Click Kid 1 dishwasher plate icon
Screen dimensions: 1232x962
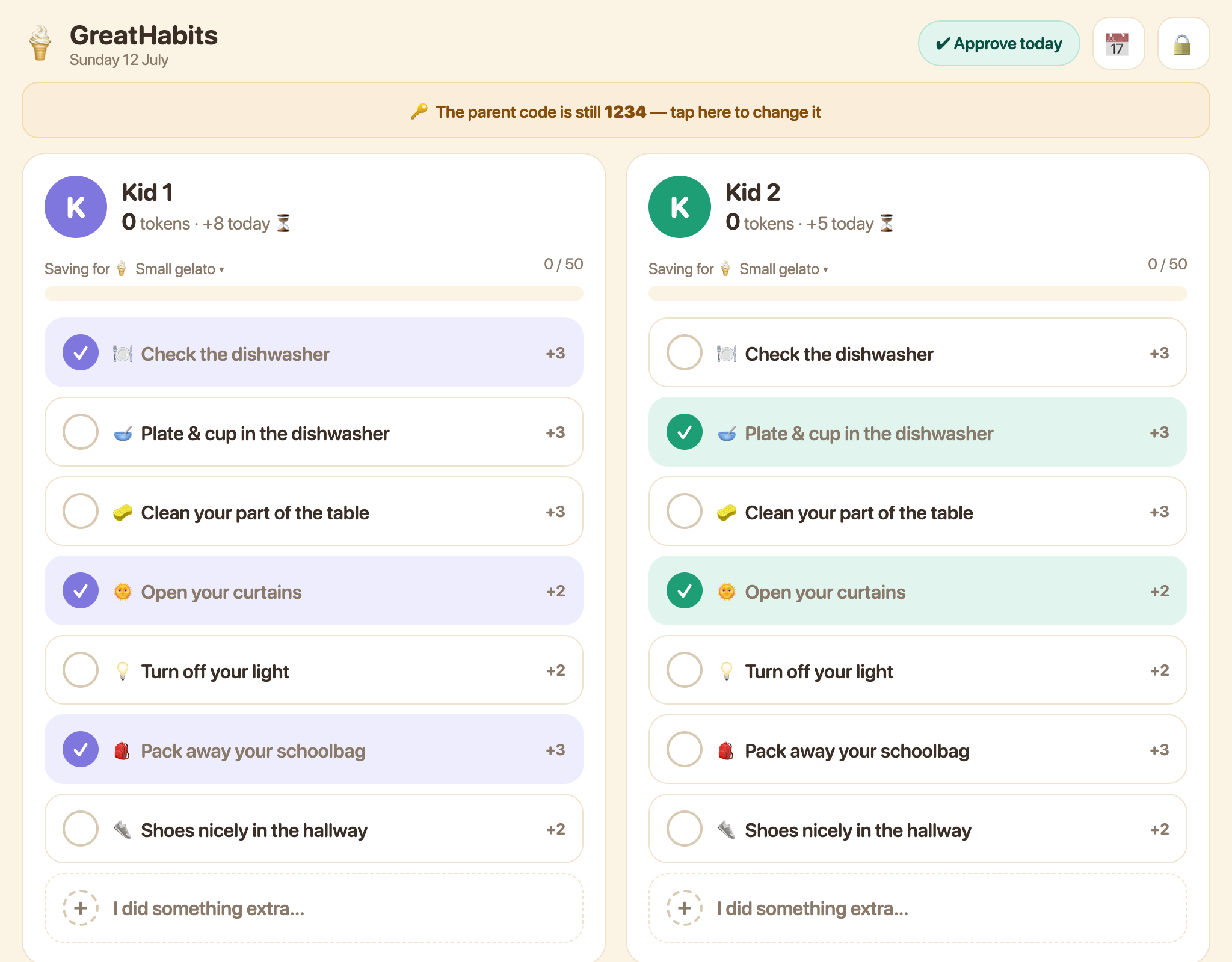click(123, 354)
